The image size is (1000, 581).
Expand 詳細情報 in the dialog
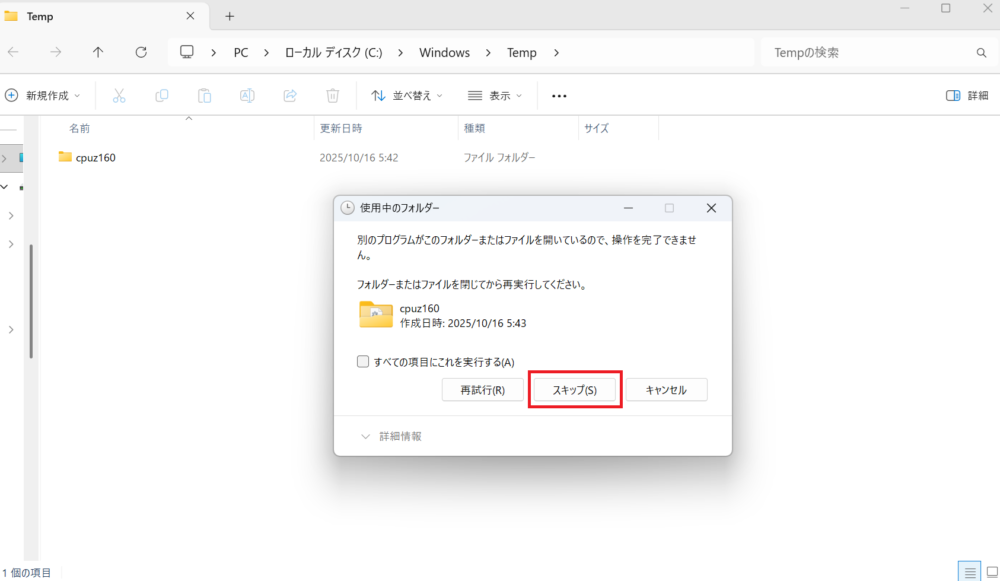tap(391, 437)
